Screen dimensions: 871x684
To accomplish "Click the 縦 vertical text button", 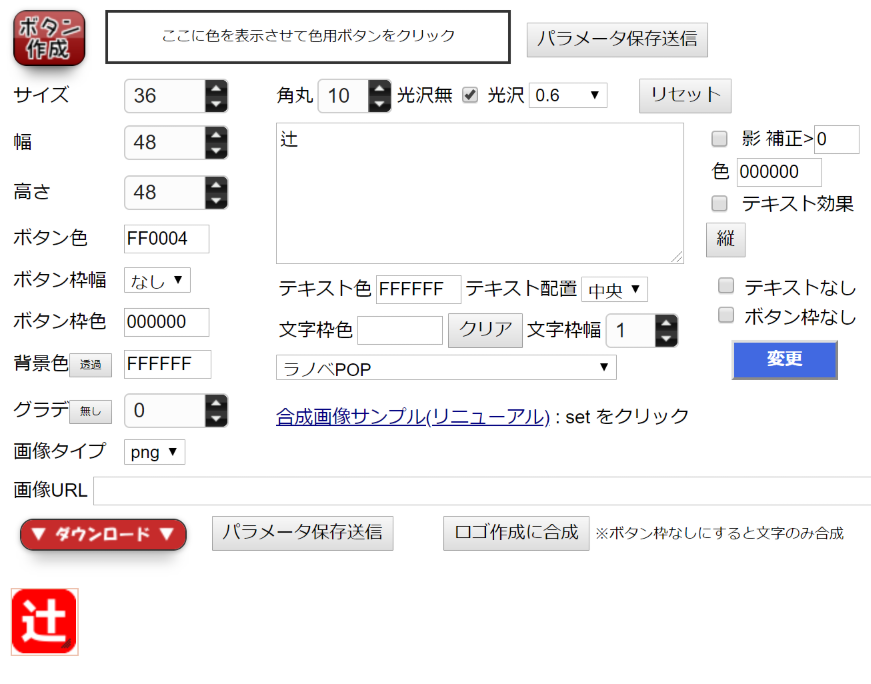I will click(725, 239).
